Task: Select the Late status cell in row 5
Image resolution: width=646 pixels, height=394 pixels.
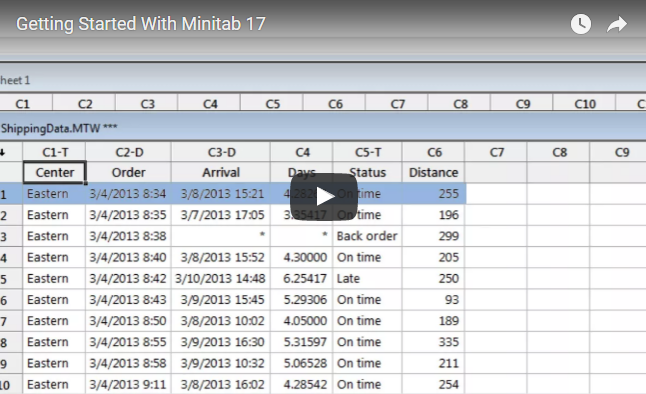Action: click(x=367, y=279)
